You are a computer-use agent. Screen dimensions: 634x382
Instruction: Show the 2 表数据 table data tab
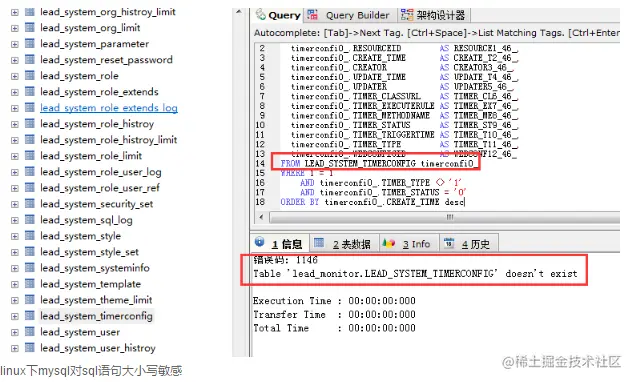pyautogui.click(x=344, y=243)
